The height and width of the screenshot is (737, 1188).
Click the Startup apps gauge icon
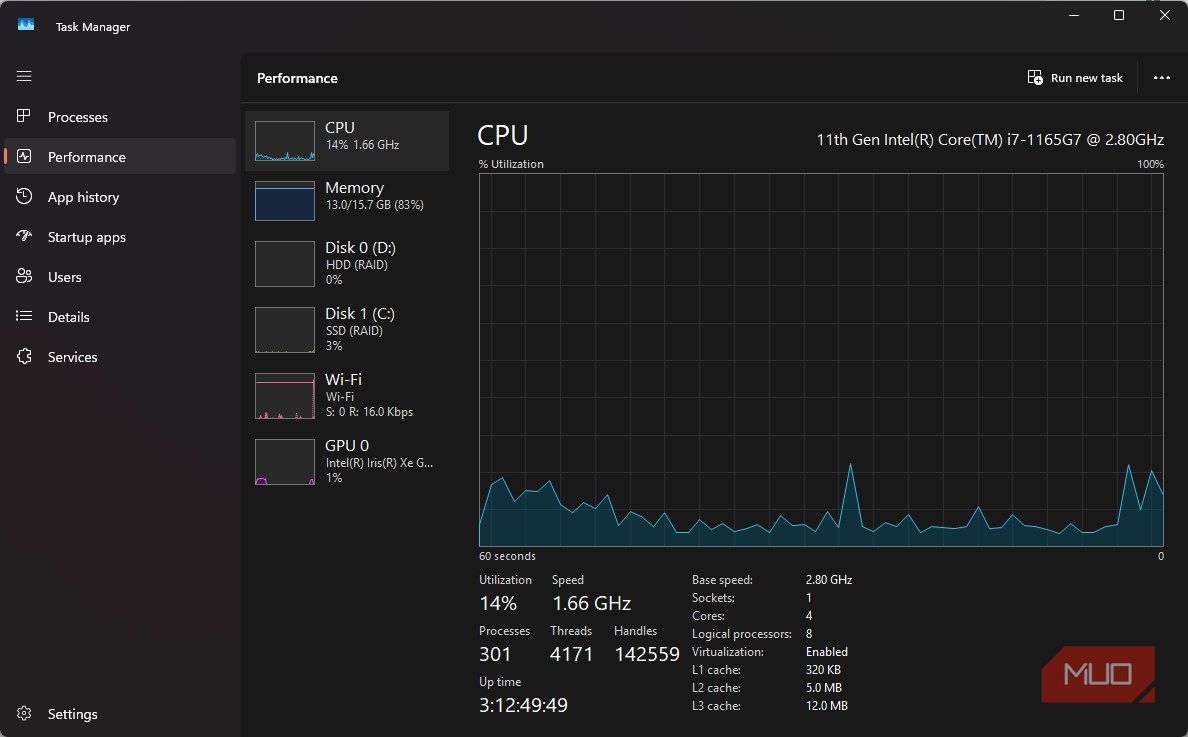click(24, 236)
